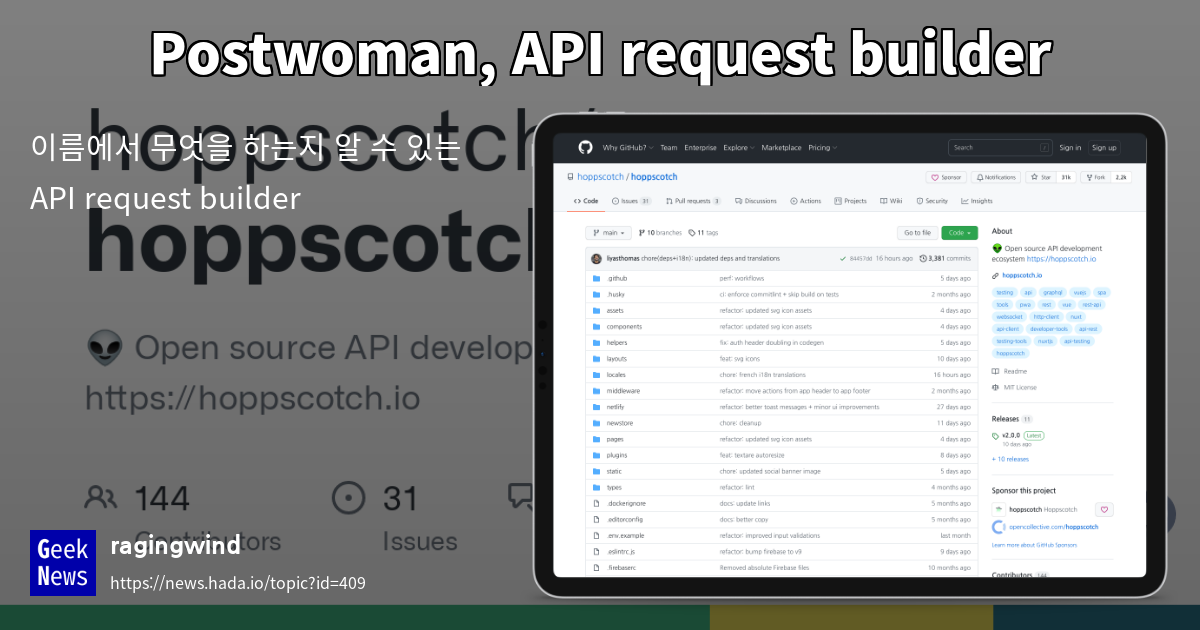1200x630 pixels.
Task: Open the Readme via its book icon
Action: point(994,372)
